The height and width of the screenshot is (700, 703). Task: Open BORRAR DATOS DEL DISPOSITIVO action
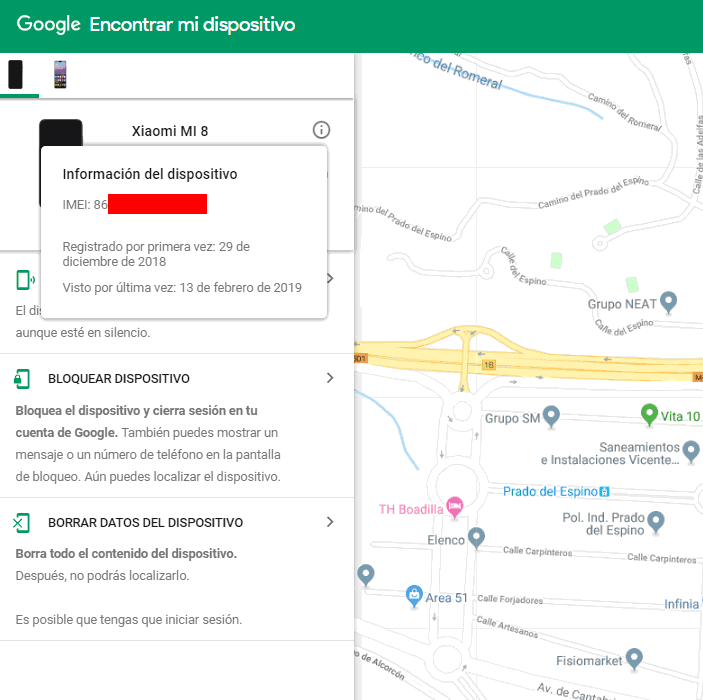coord(145,522)
